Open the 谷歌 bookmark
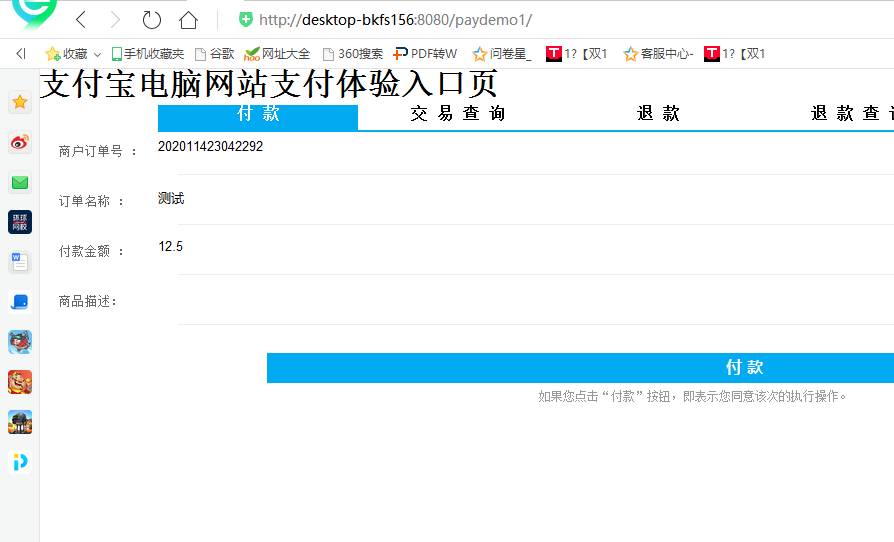 214,54
